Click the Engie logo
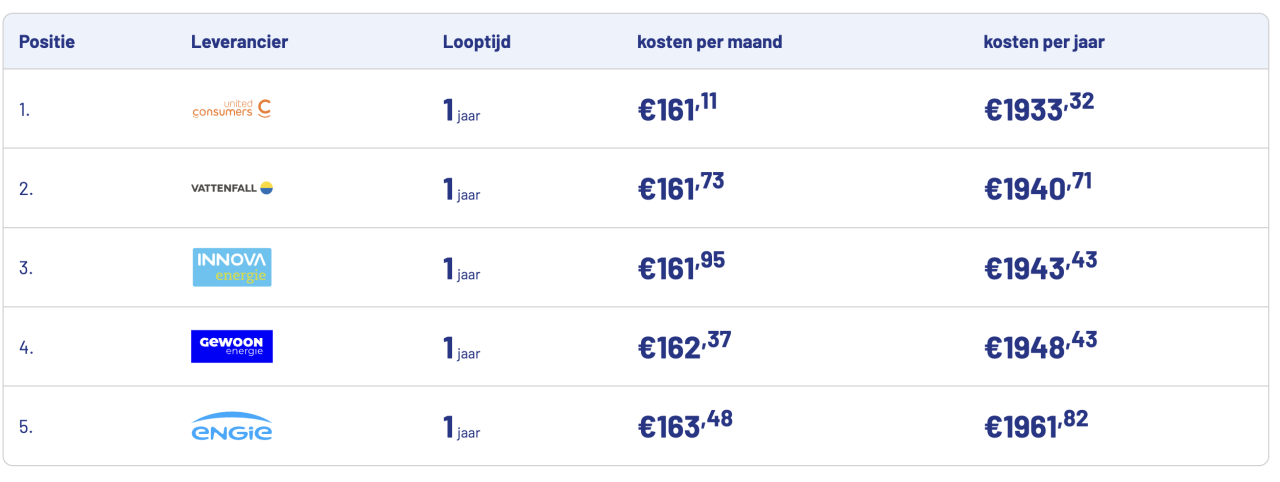Image resolution: width=1280 pixels, height=482 pixels. point(232,426)
